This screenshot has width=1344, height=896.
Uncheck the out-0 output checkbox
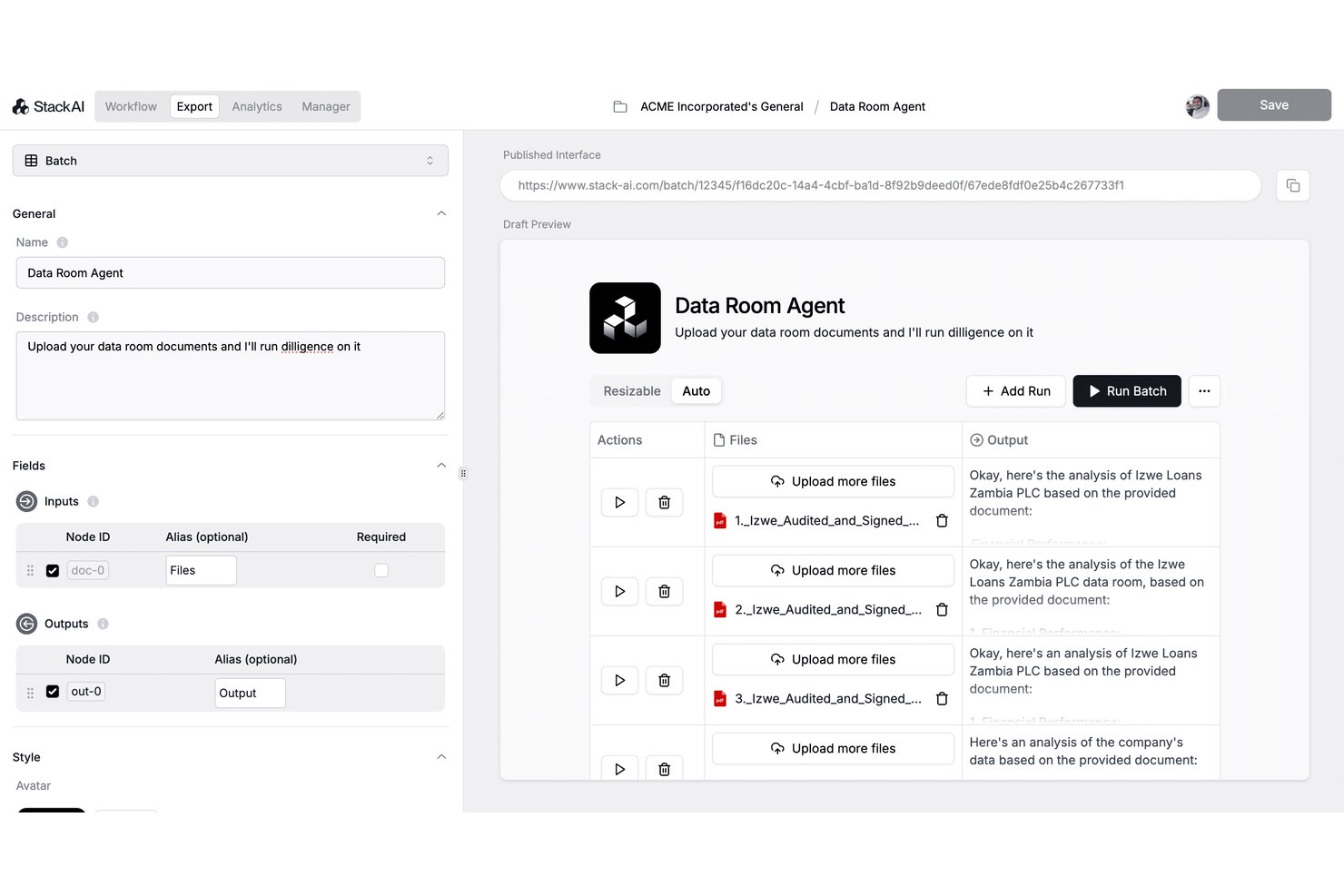click(53, 692)
